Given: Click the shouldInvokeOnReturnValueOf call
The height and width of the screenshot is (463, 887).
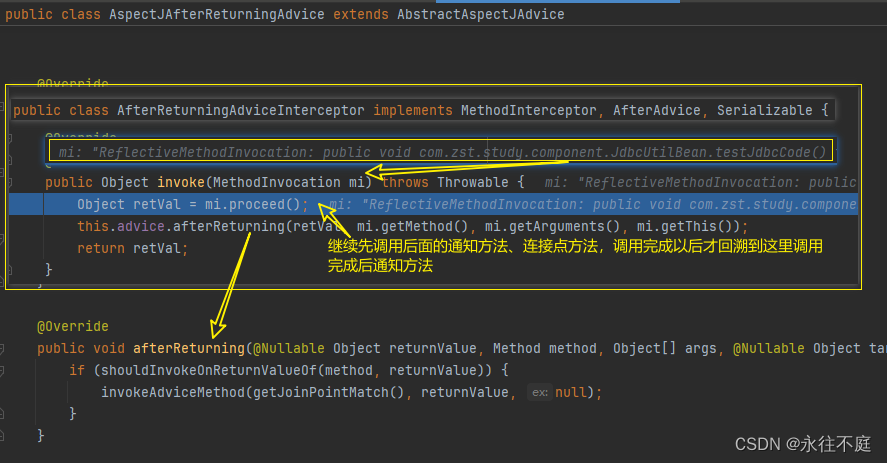Looking at the screenshot, I should point(209,371).
